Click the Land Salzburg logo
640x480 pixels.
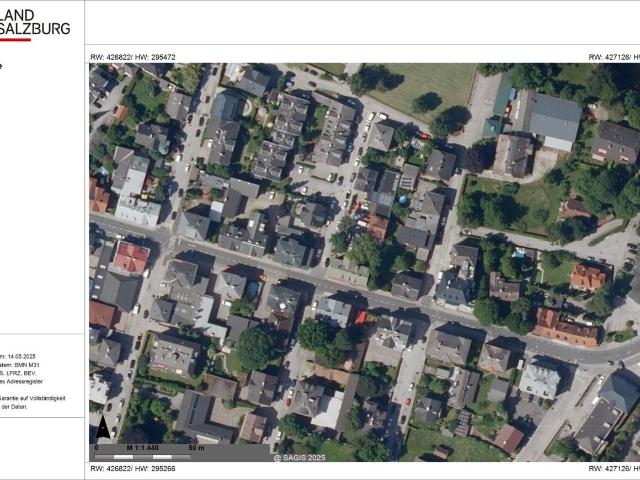(34, 24)
